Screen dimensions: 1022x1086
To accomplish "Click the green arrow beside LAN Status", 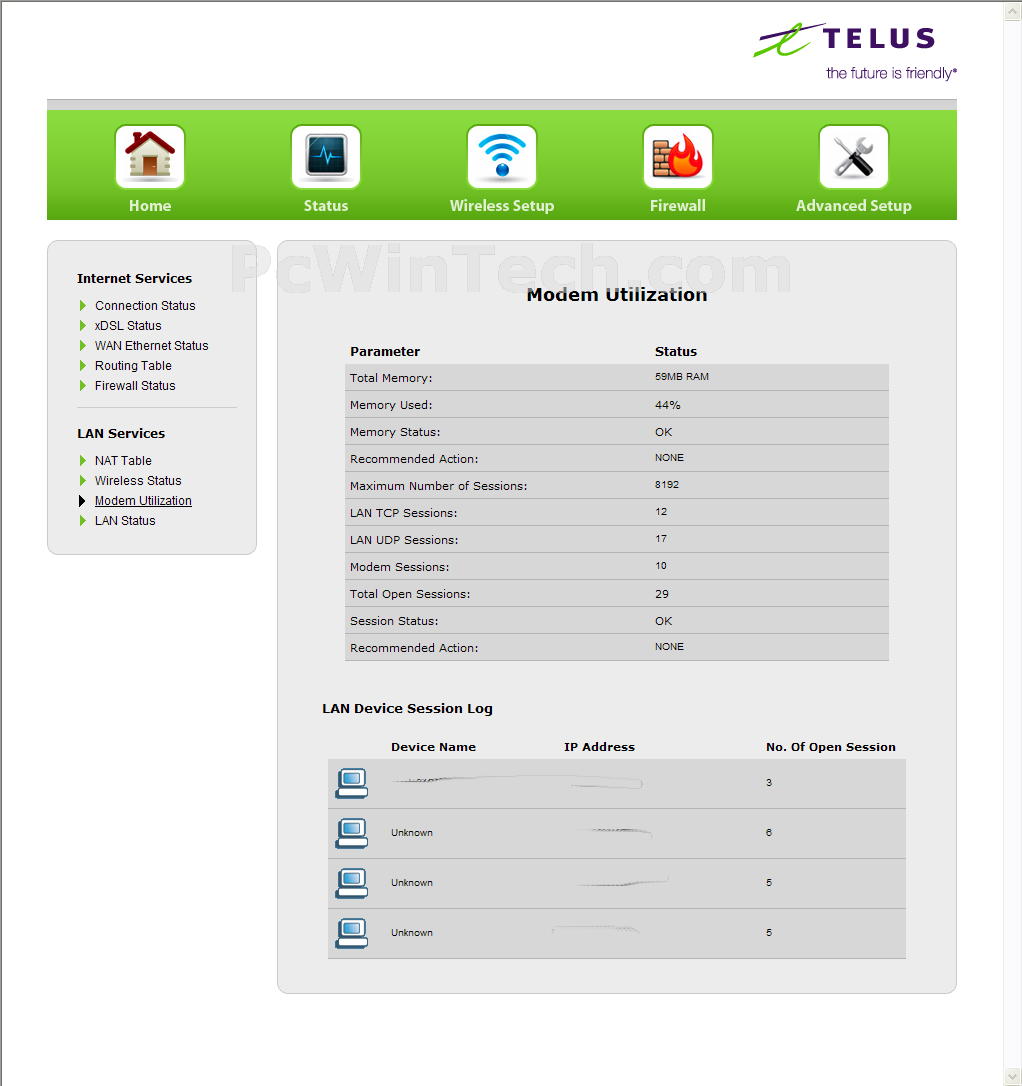I will [x=83, y=521].
